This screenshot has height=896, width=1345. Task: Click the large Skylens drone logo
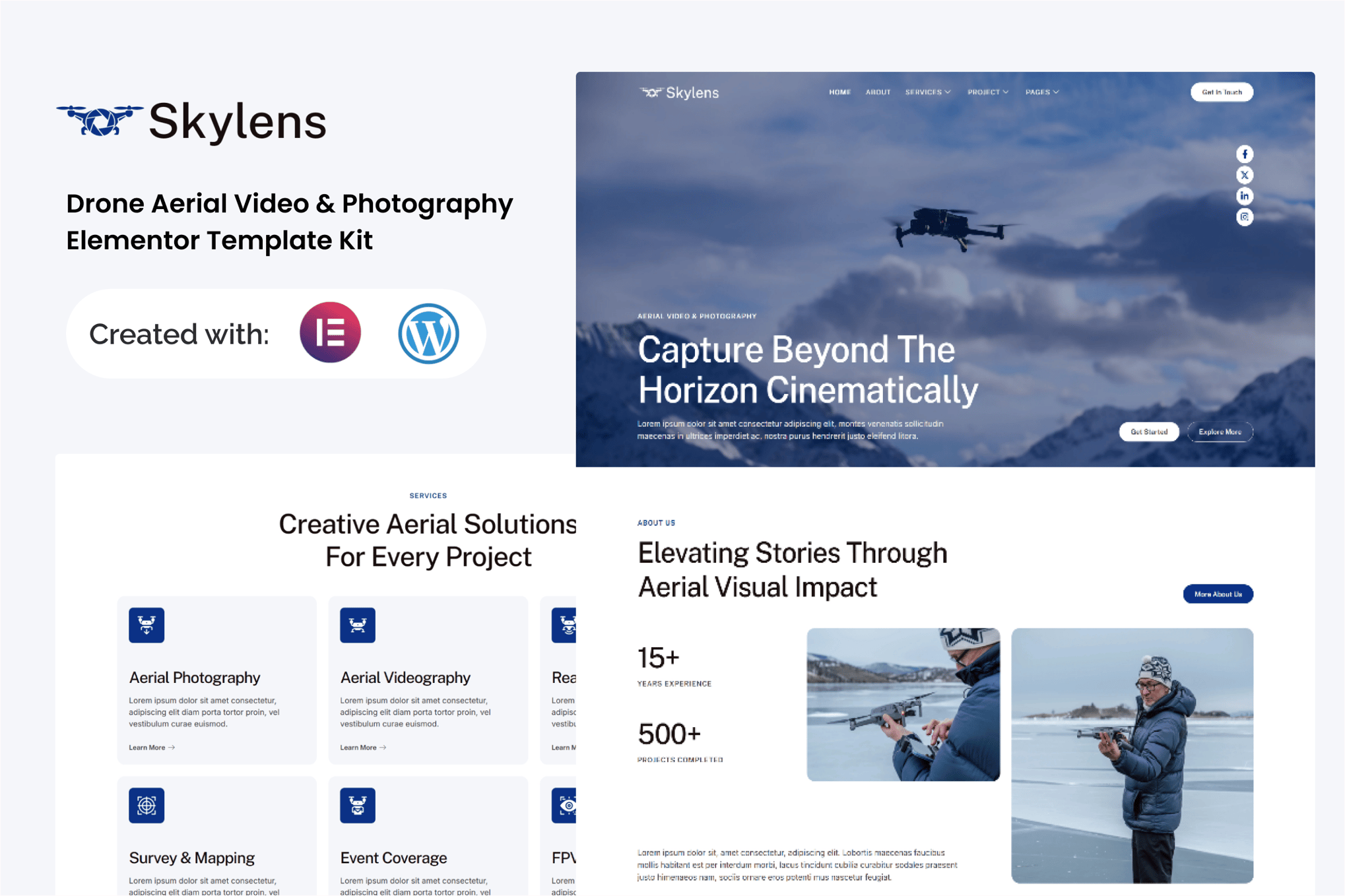(x=191, y=121)
